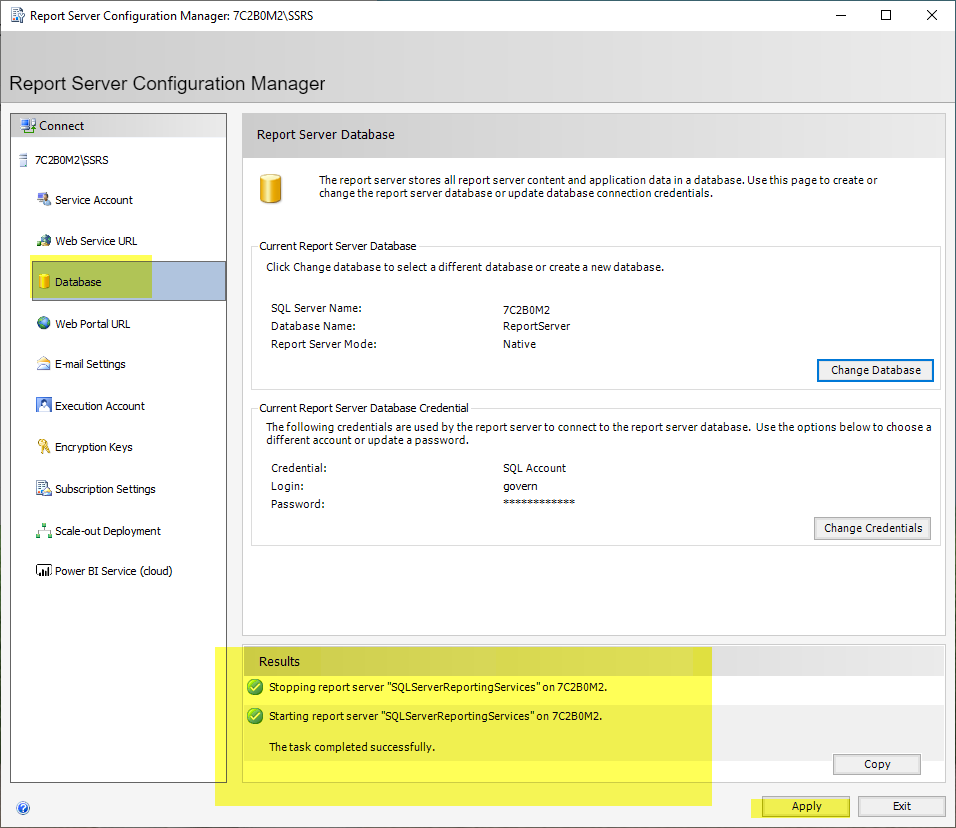Viewport: 956px width, 828px height.
Task: Select the Database page in sidebar
Action: click(x=78, y=282)
